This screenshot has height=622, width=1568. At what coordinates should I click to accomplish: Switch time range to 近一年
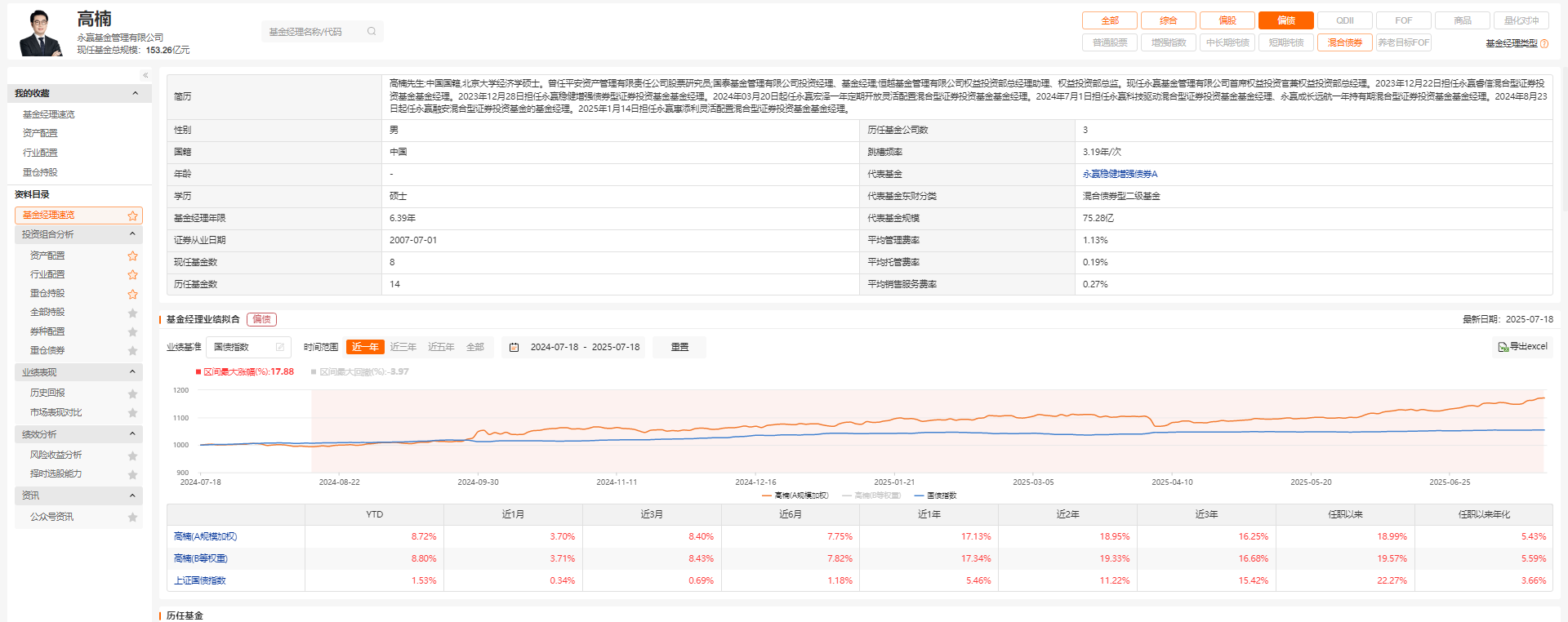[x=365, y=347]
